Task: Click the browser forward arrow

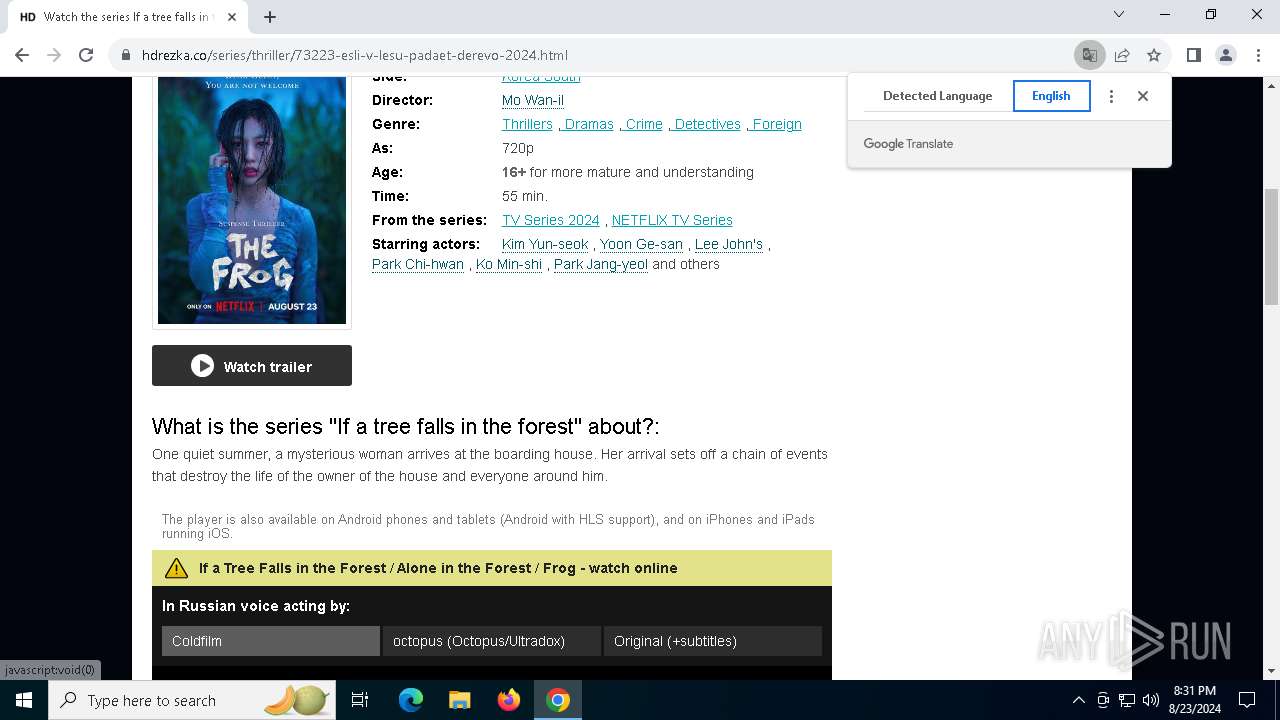Action: pos(54,55)
